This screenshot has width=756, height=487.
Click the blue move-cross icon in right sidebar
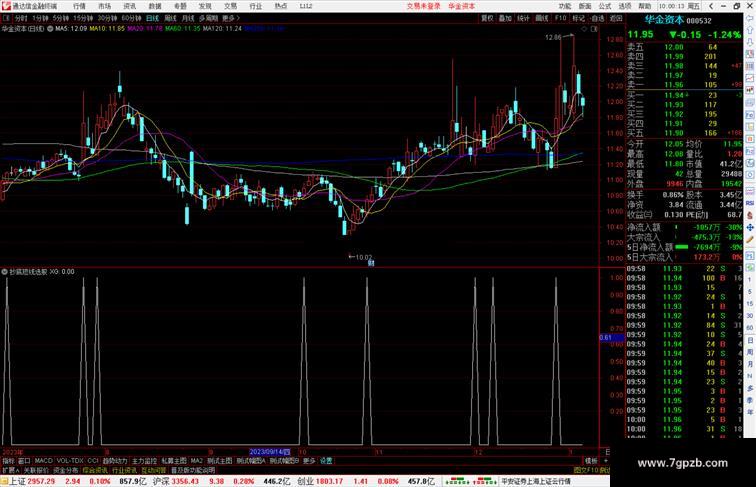pos(750,227)
